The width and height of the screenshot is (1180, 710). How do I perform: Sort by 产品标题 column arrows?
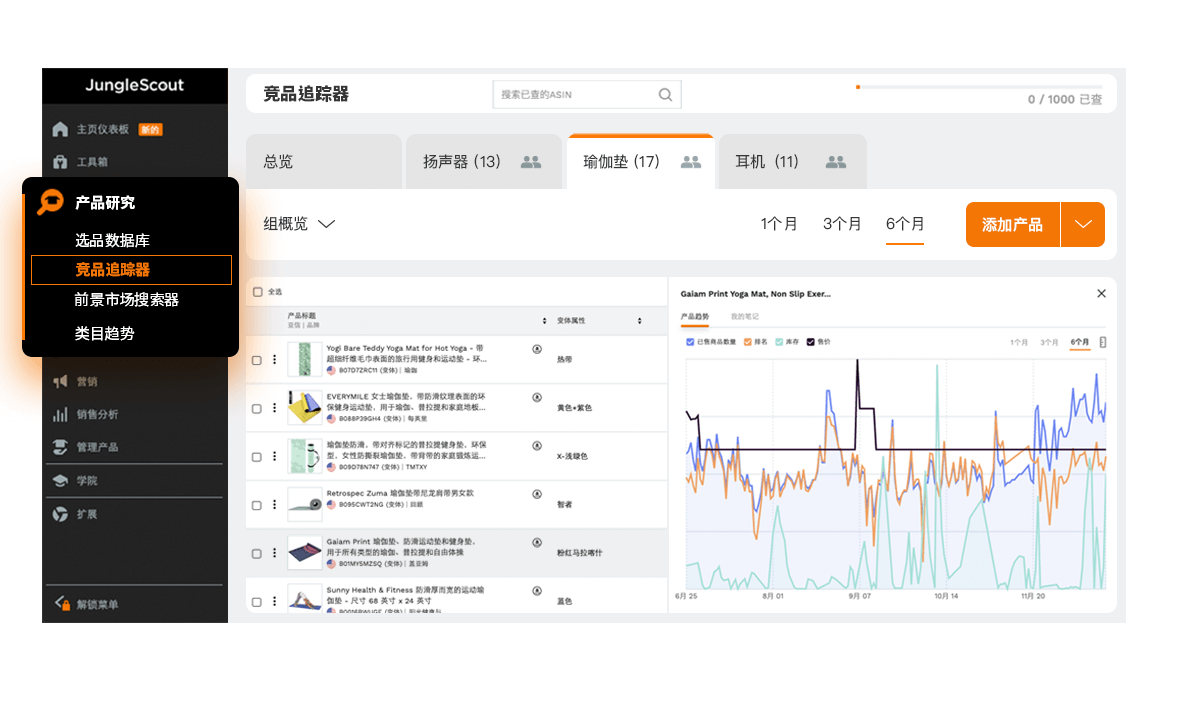[544, 321]
